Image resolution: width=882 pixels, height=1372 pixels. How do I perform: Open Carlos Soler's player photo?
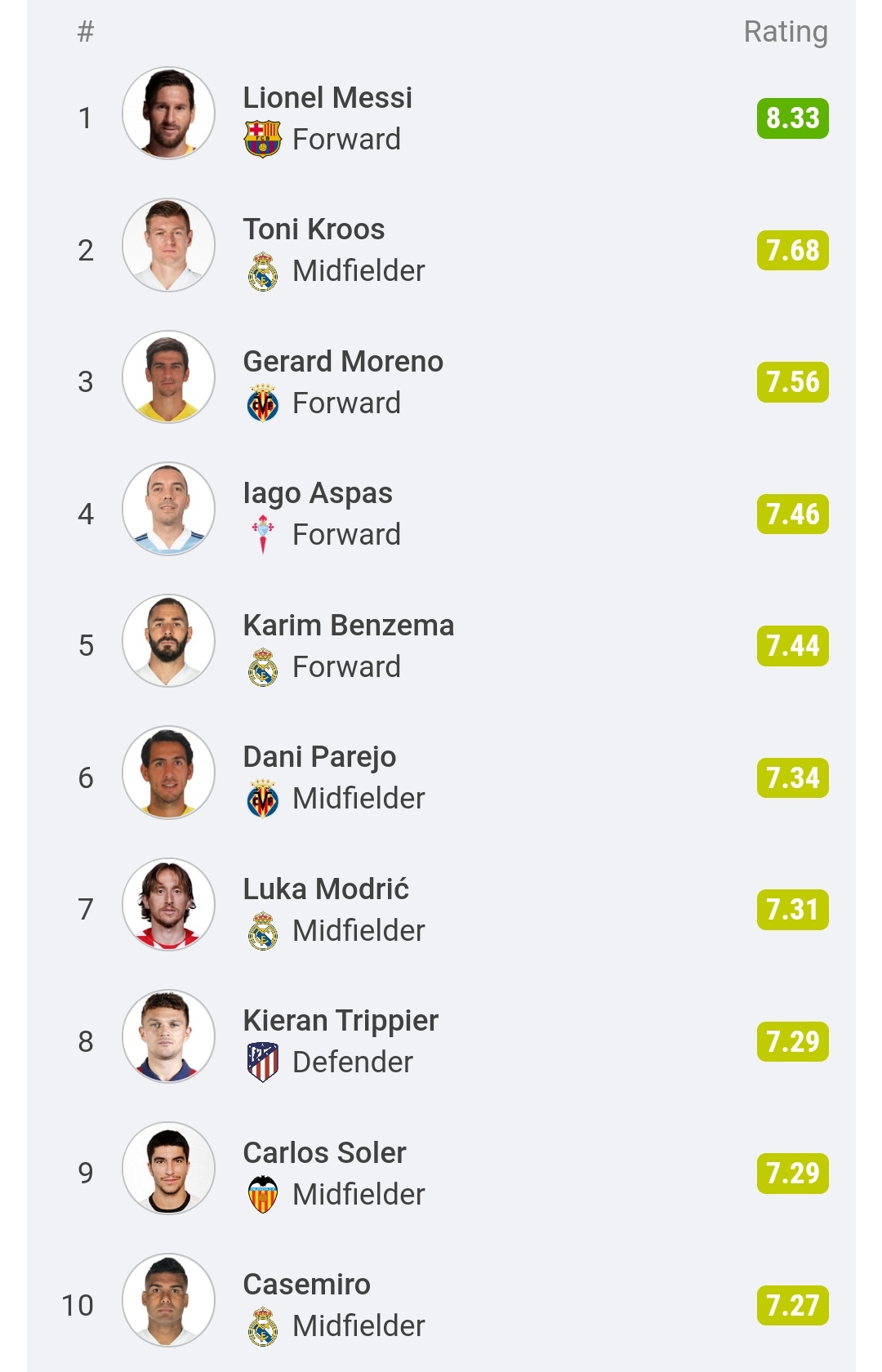coord(168,1168)
